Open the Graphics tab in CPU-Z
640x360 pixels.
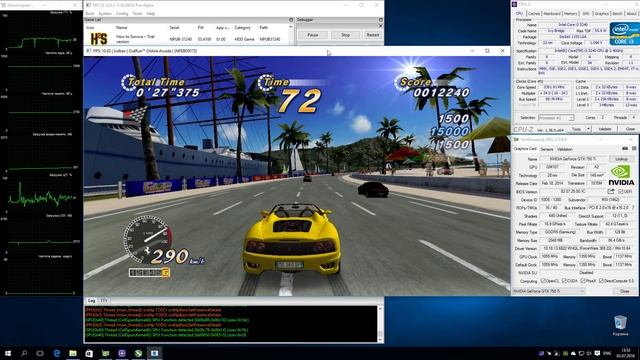click(x=601, y=13)
